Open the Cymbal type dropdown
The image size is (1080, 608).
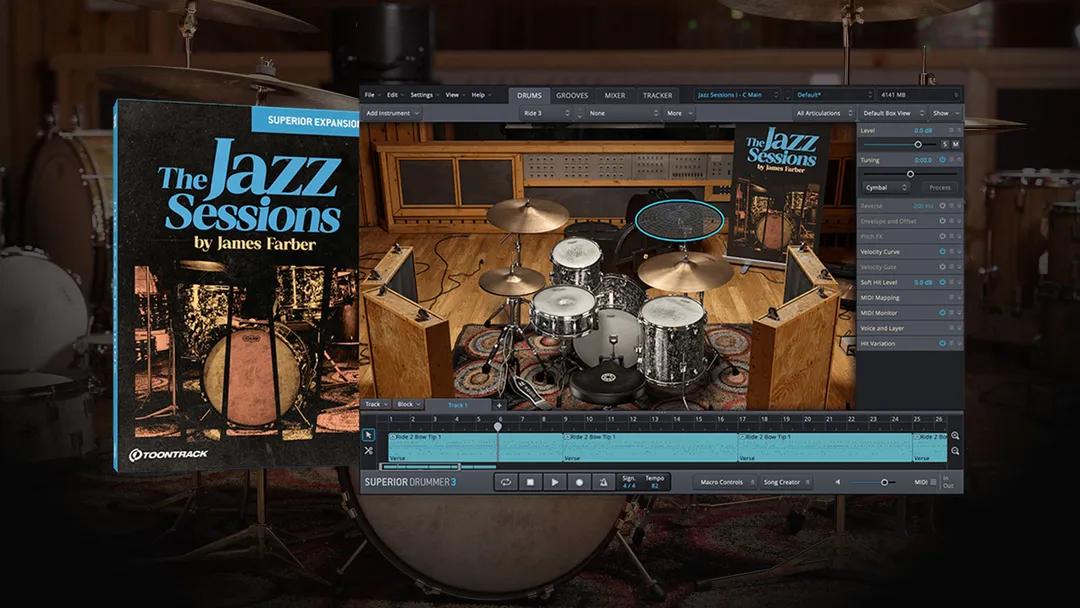pyautogui.click(x=886, y=187)
